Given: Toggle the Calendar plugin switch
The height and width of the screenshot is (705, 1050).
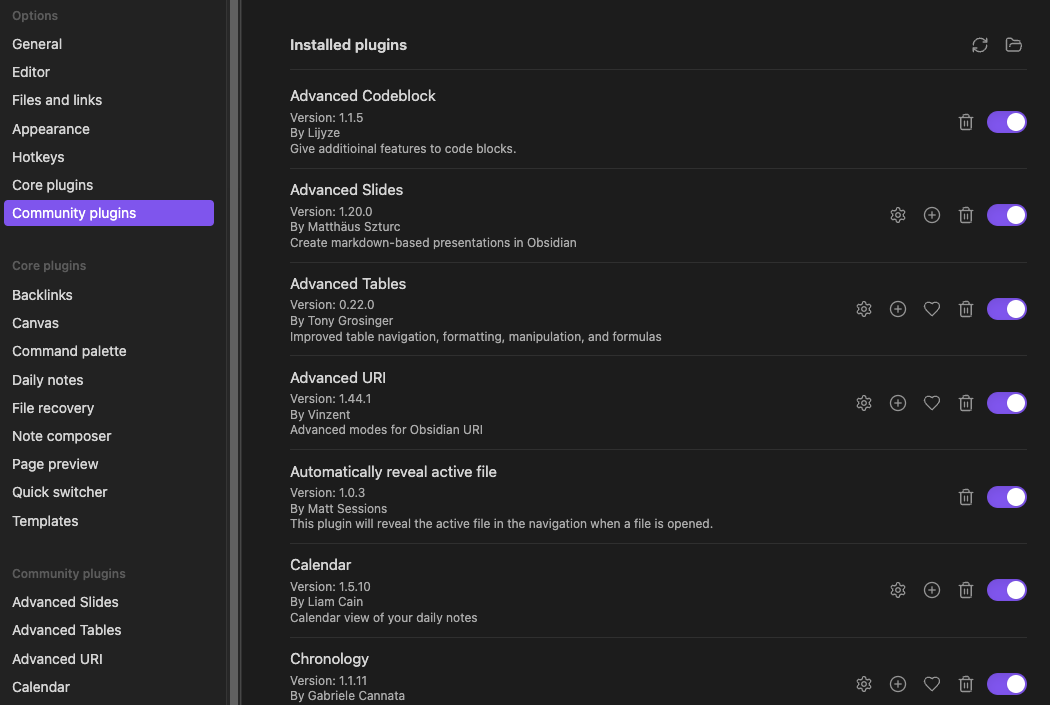Looking at the screenshot, I should [x=1006, y=590].
